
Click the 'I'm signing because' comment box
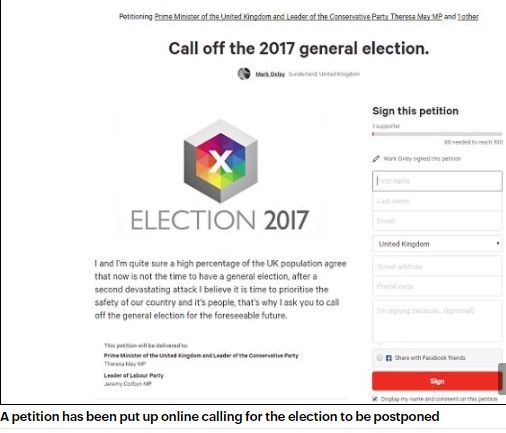click(x=437, y=321)
